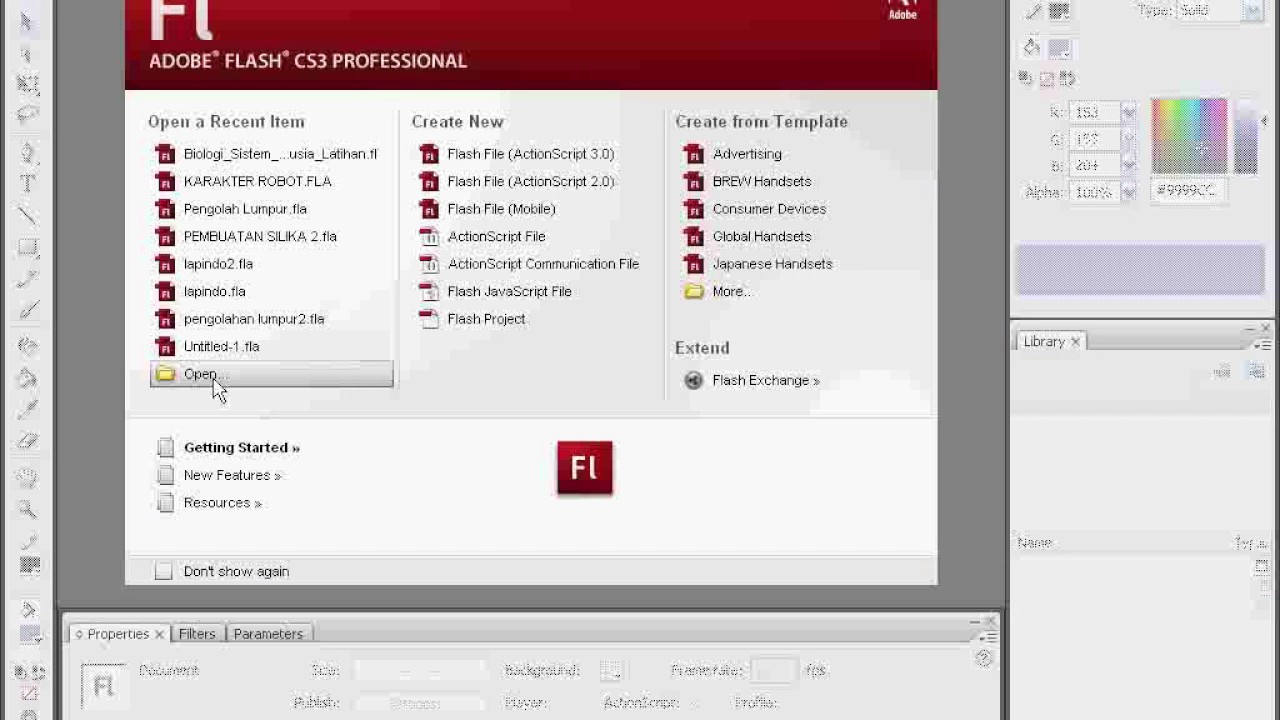Open the Resources link
This screenshot has height=720, width=1280.
222,503
